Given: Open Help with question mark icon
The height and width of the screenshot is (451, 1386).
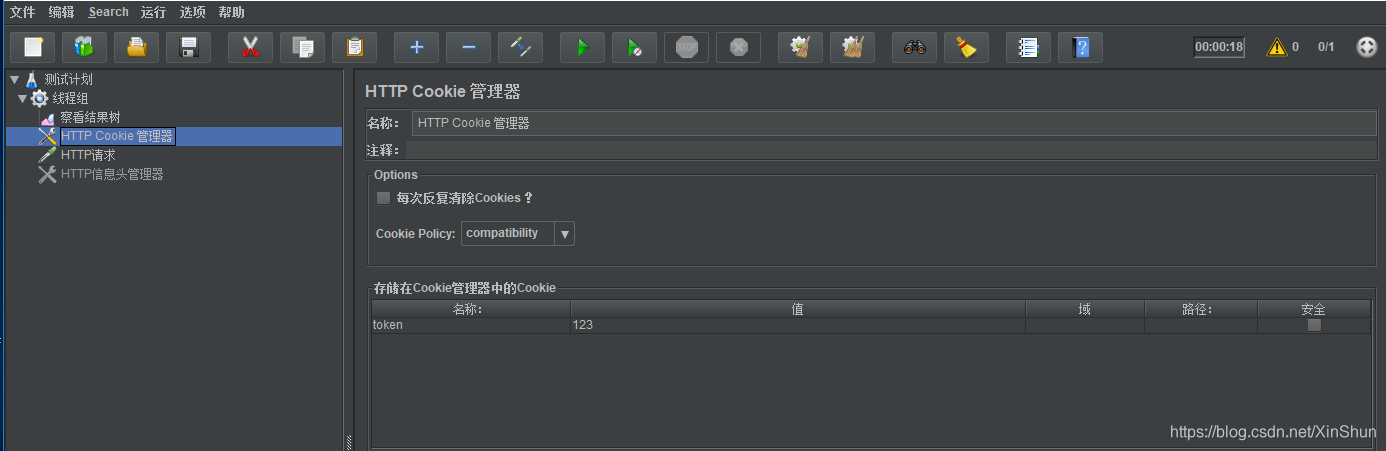Looking at the screenshot, I should [1081, 47].
